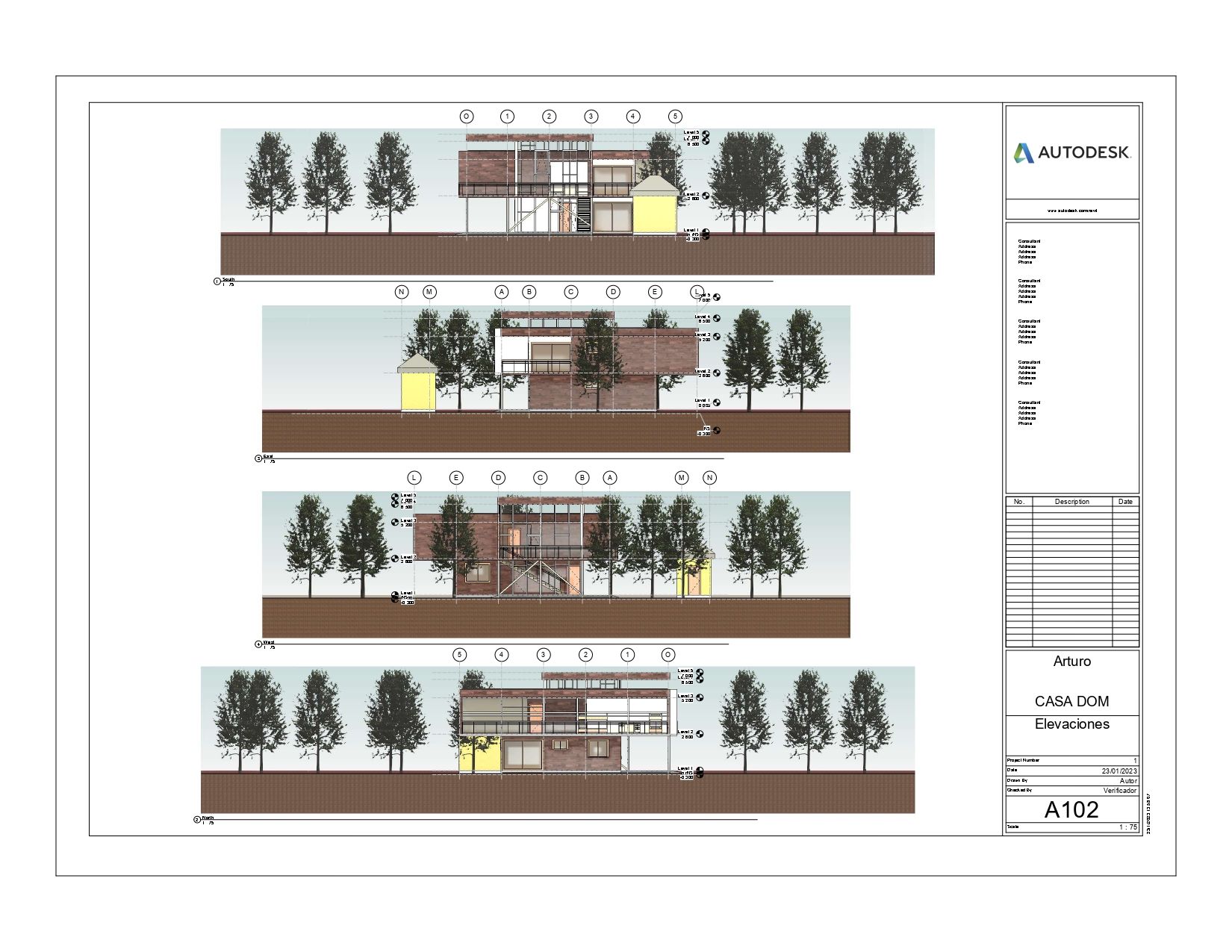Select grid bubble 3 on North elevation
The width and height of the screenshot is (1232, 952).
tap(544, 655)
